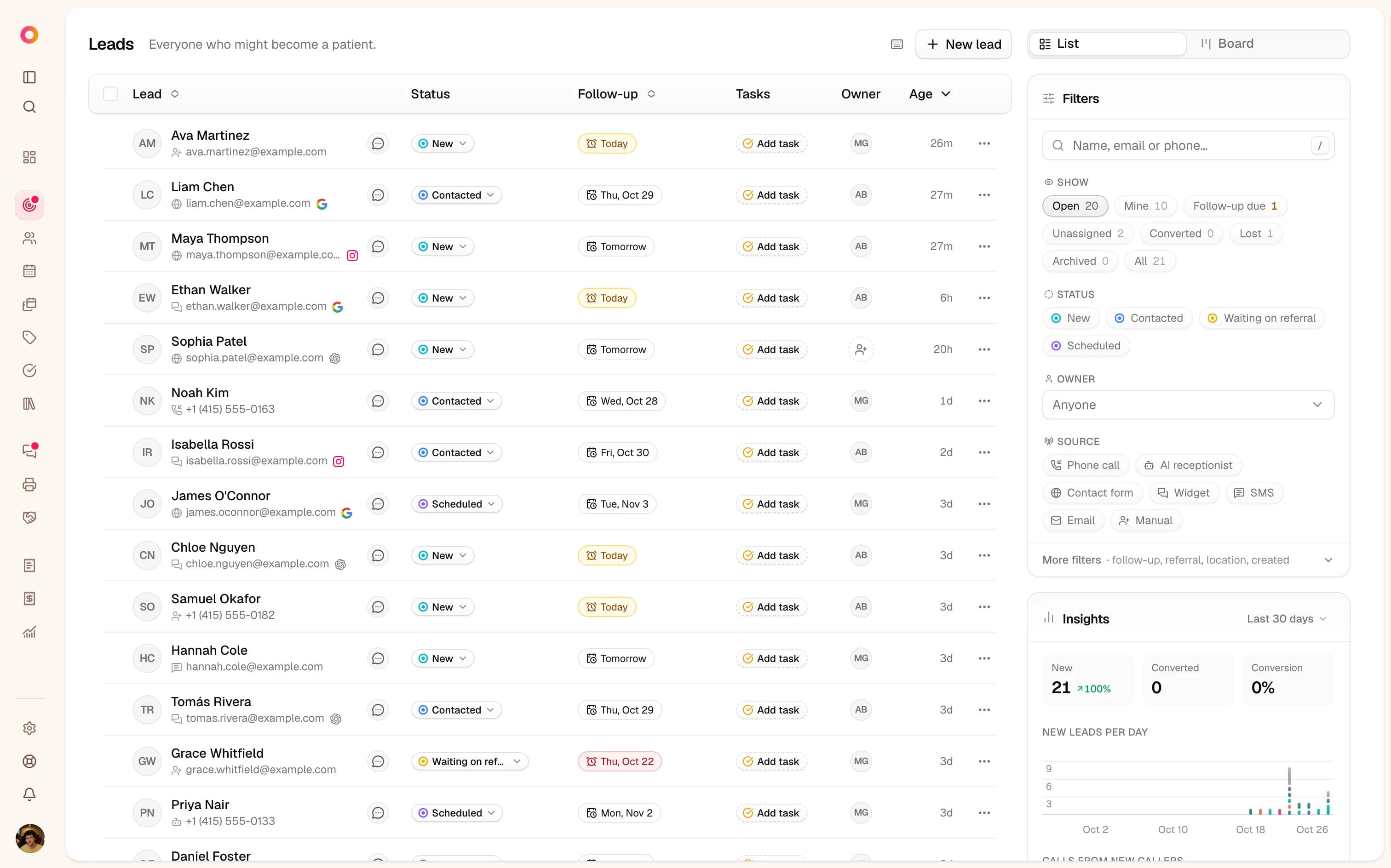
Task: Open the calendar icon in the sidebar
Action: pyautogui.click(x=29, y=271)
